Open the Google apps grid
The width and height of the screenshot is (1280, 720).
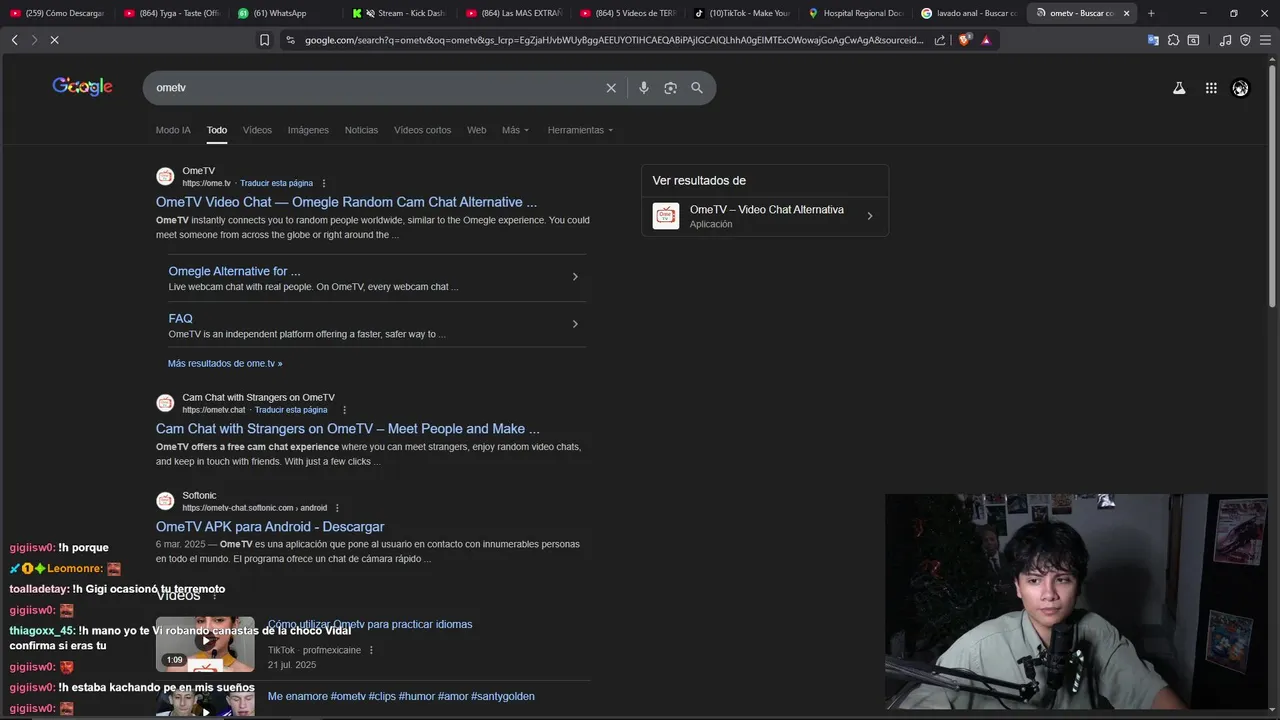coord(1211,88)
